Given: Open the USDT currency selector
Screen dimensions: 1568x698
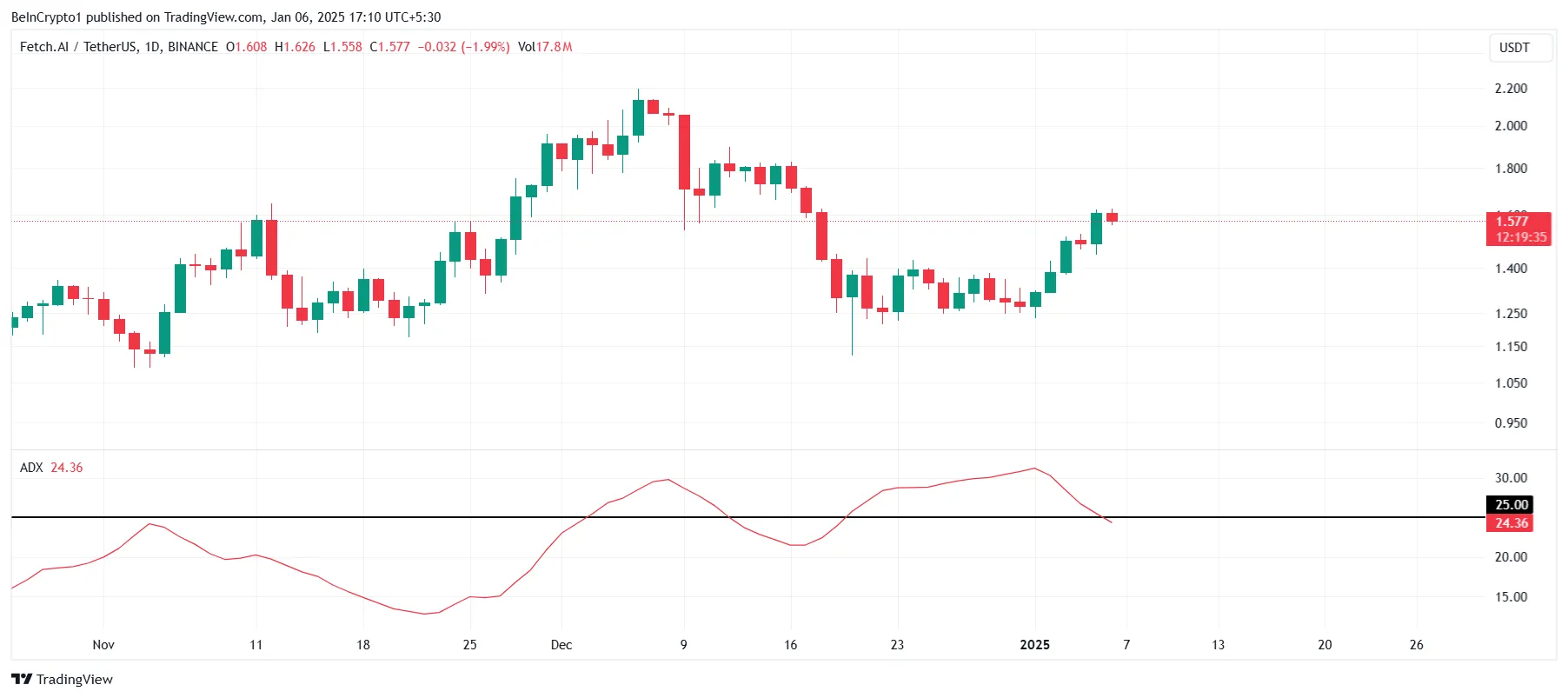Looking at the screenshot, I should pos(1520,48).
